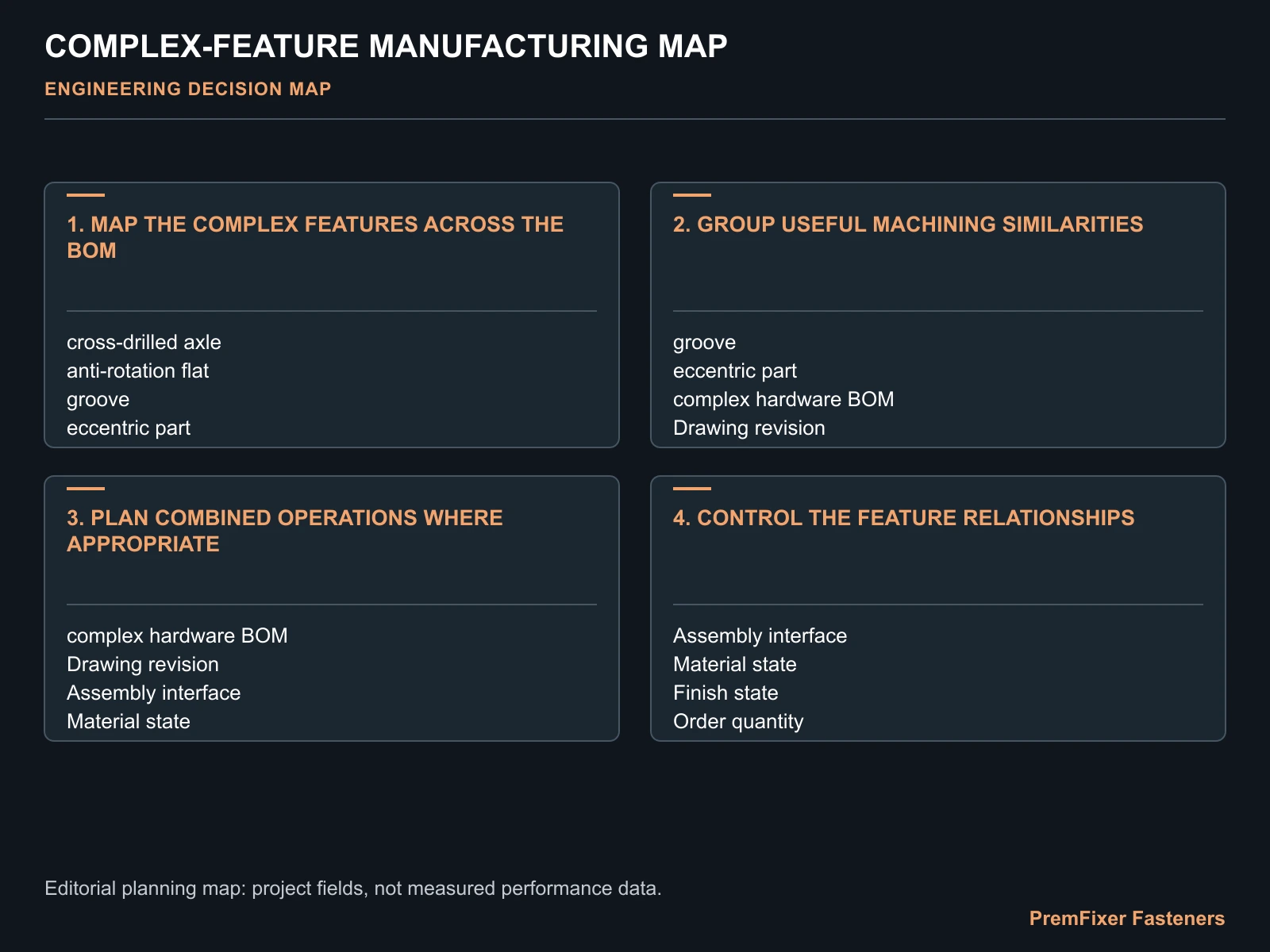Click heading 2. Group Useful Machining Similarities
1270x952 pixels.
click(908, 225)
